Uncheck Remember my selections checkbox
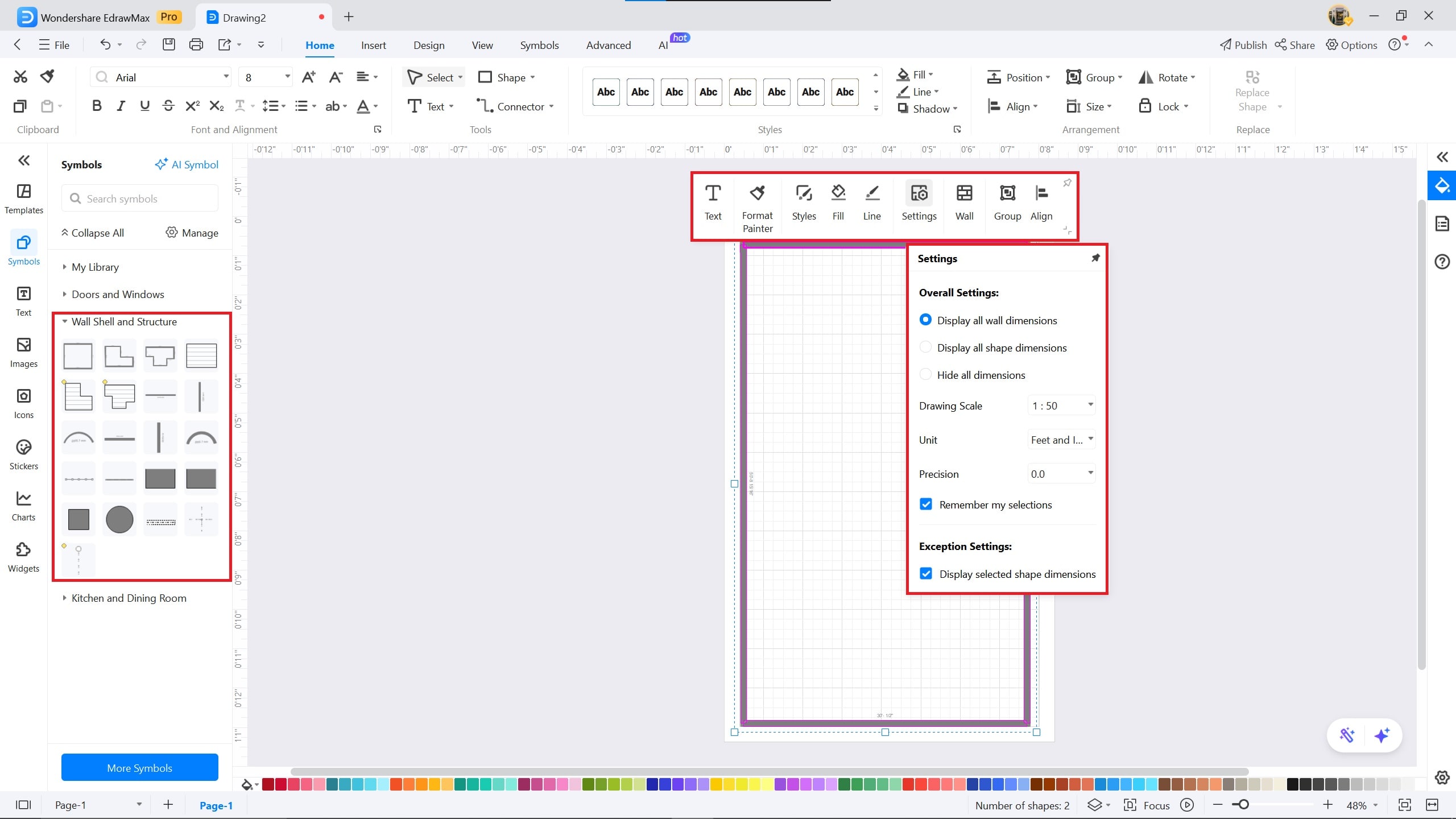This screenshot has width=1456, height=819. (x=926, y=504)
